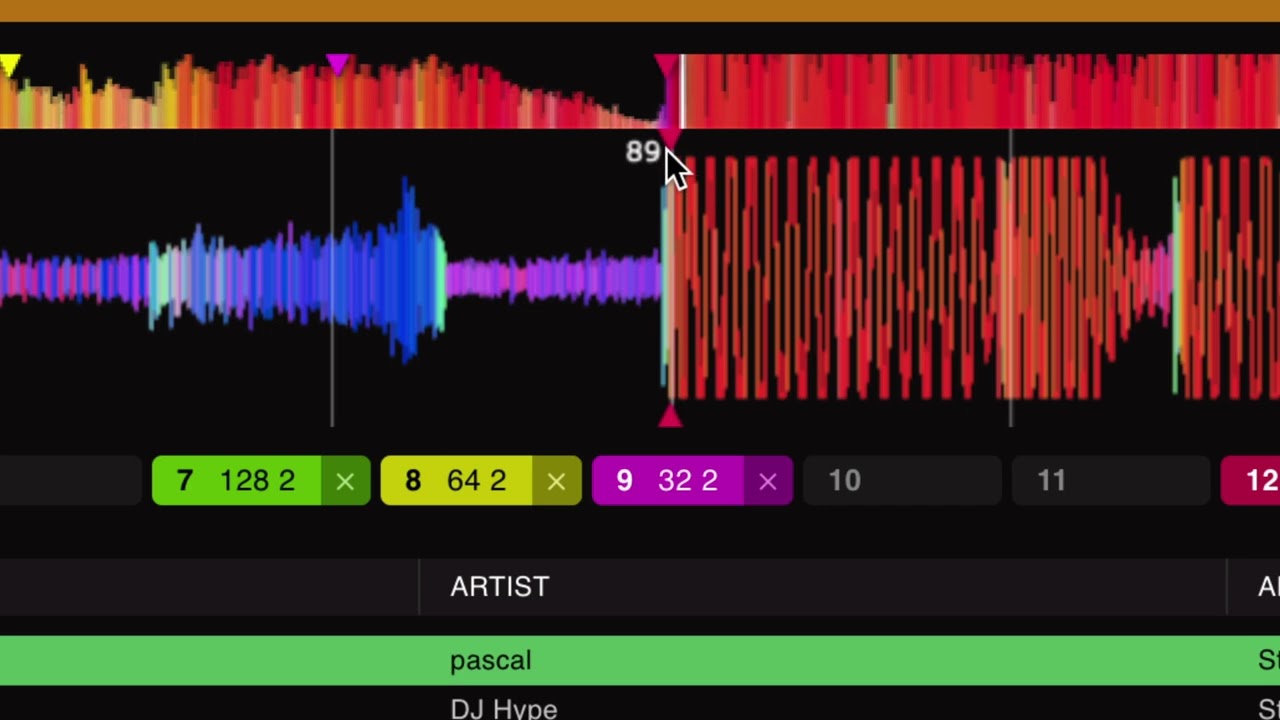Click the yellow cue marker on overview waveform
The height and width of the screenshot is (720, 1280).
[x=10, y=66]
